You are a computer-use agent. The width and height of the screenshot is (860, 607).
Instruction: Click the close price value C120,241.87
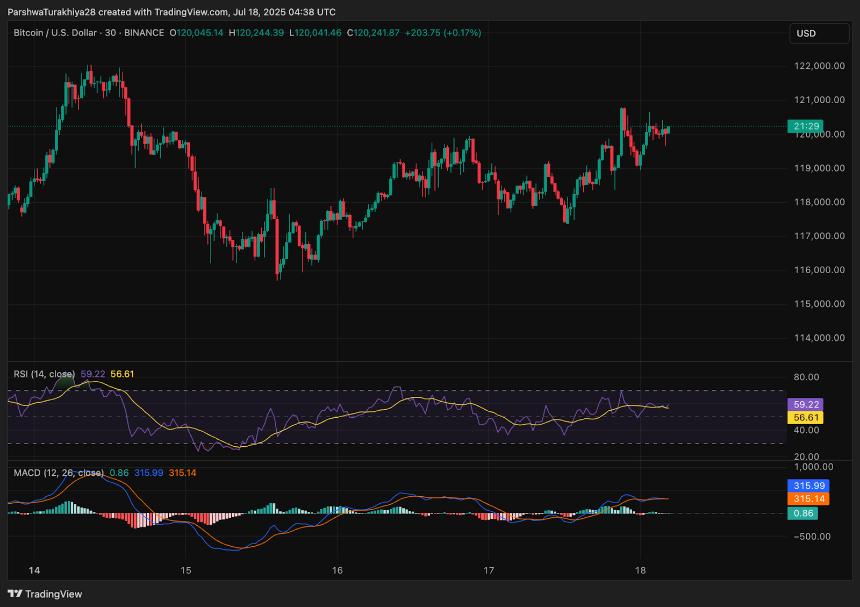[x=373, y=33]
